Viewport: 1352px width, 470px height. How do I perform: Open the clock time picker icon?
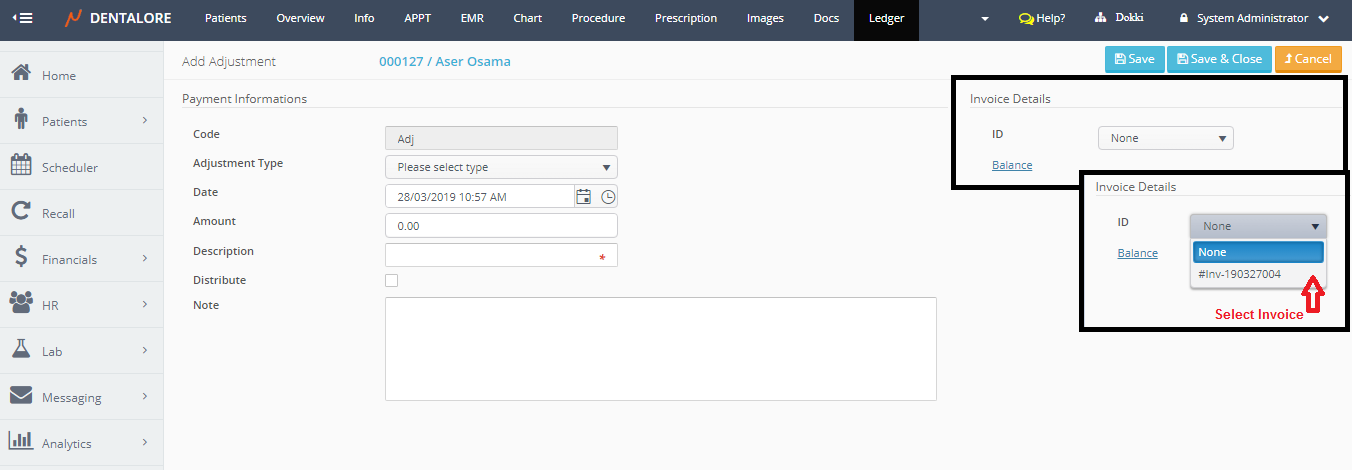608,197
